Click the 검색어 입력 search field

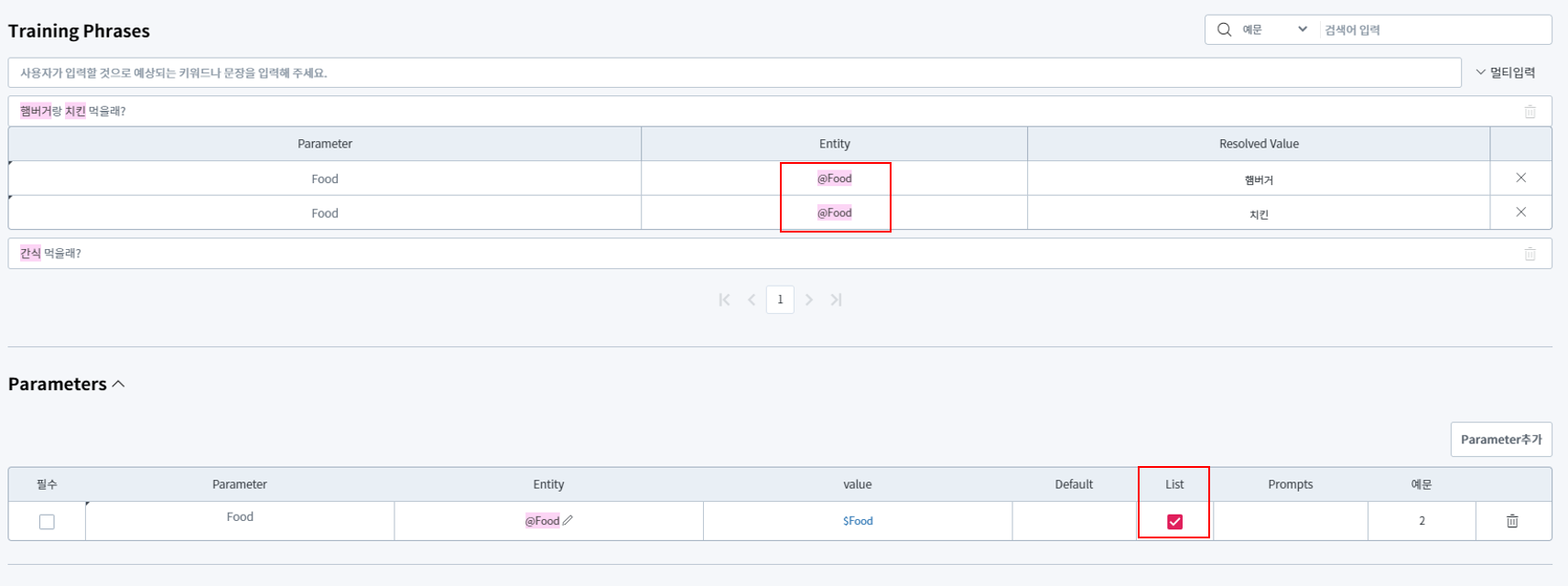point(1433,29)
